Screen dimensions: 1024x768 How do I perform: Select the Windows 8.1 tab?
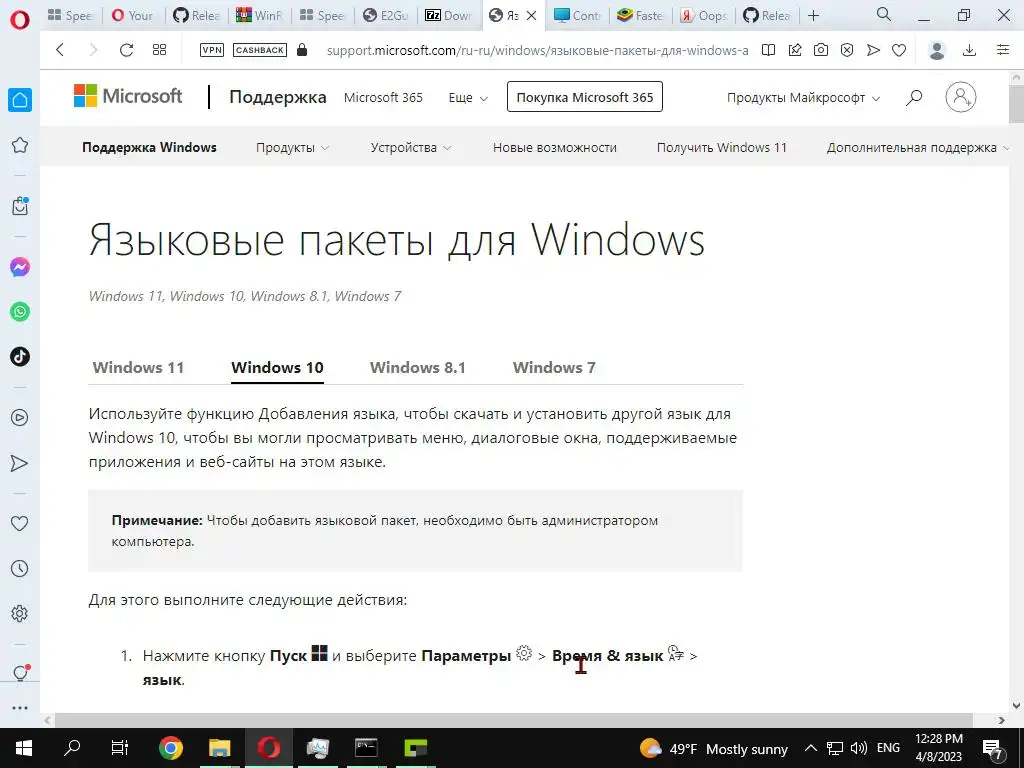(418, 368)
